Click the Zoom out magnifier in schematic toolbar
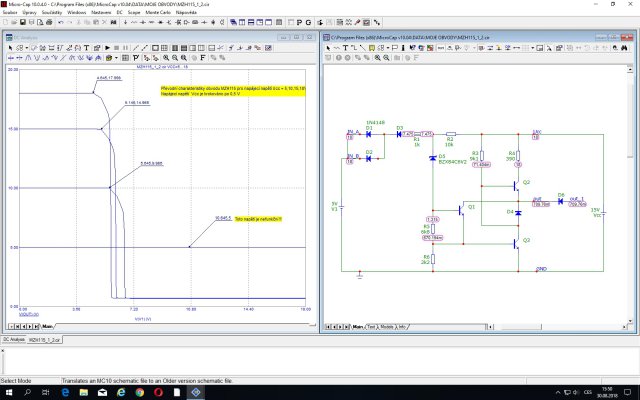 click(386, 58)
